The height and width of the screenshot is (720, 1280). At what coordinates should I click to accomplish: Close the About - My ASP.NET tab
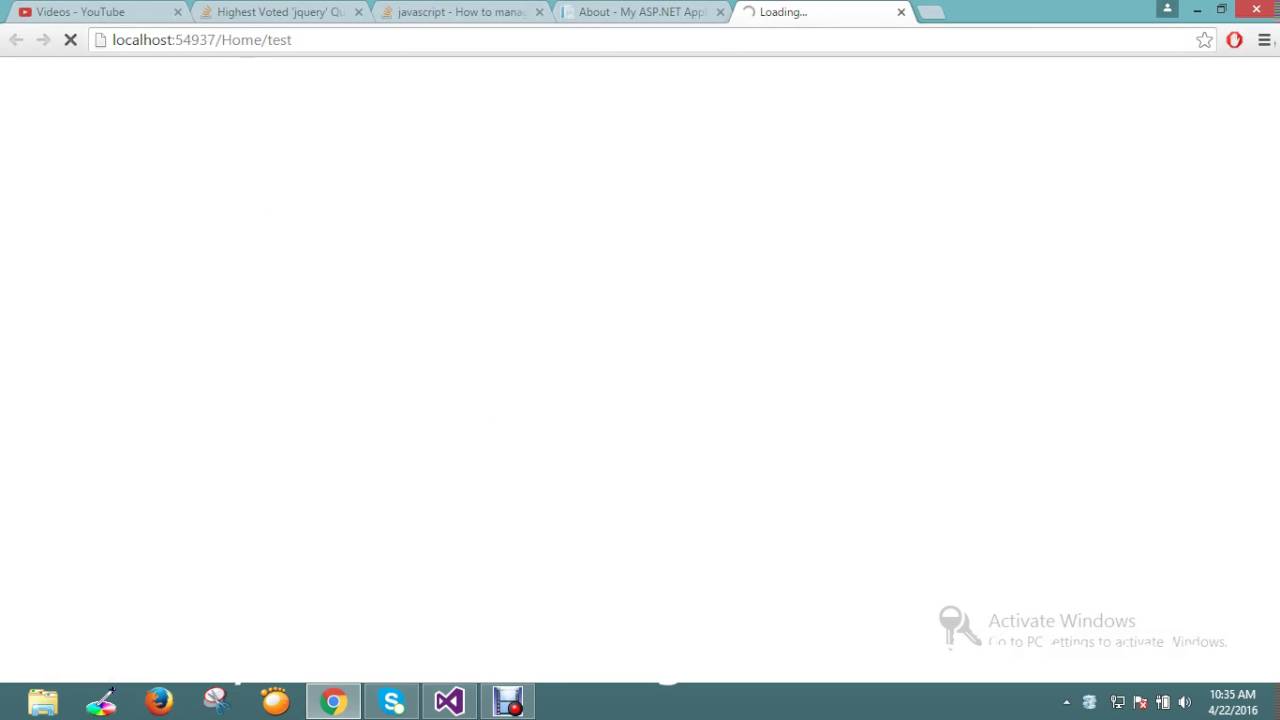point(720,12)
